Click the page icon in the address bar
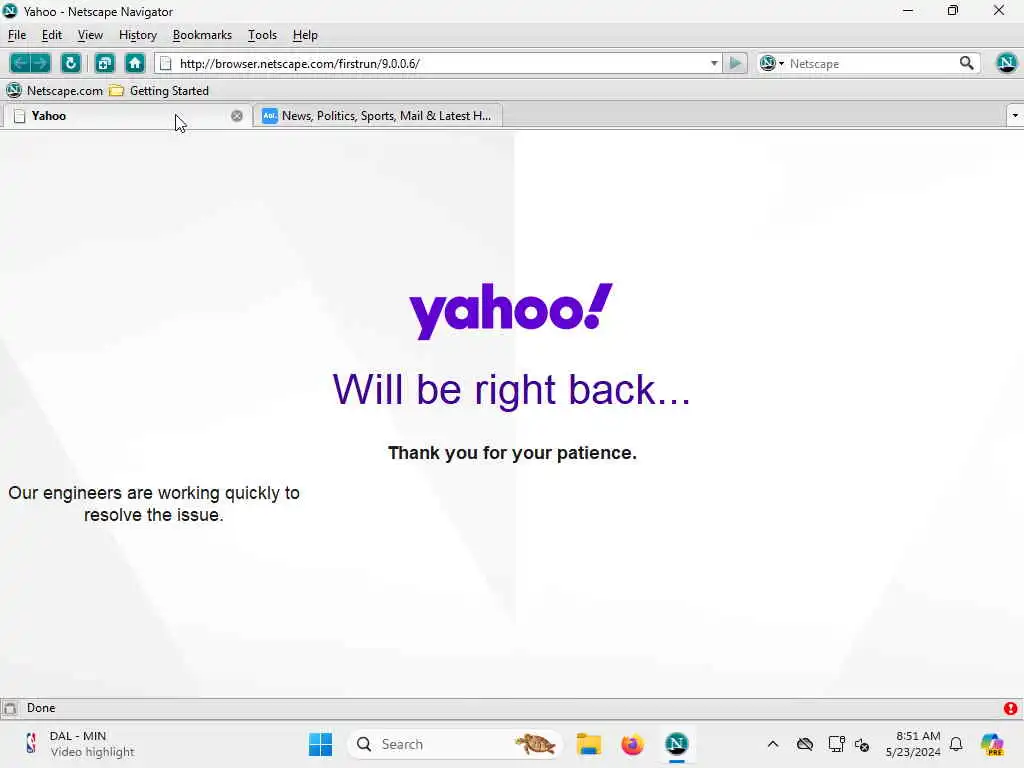 tap(166, 63)
